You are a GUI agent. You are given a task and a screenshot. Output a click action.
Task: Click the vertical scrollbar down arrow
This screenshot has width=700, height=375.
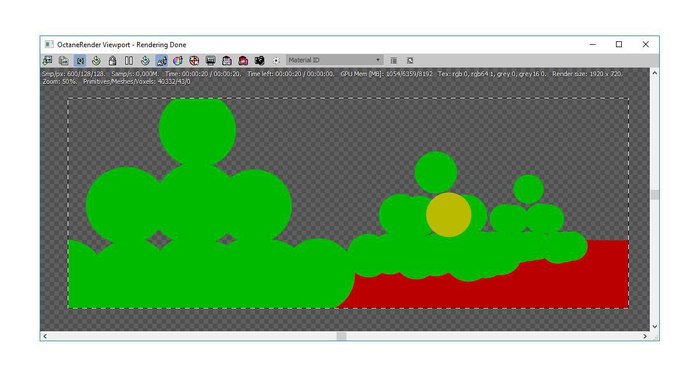click(x=654, y=326)
